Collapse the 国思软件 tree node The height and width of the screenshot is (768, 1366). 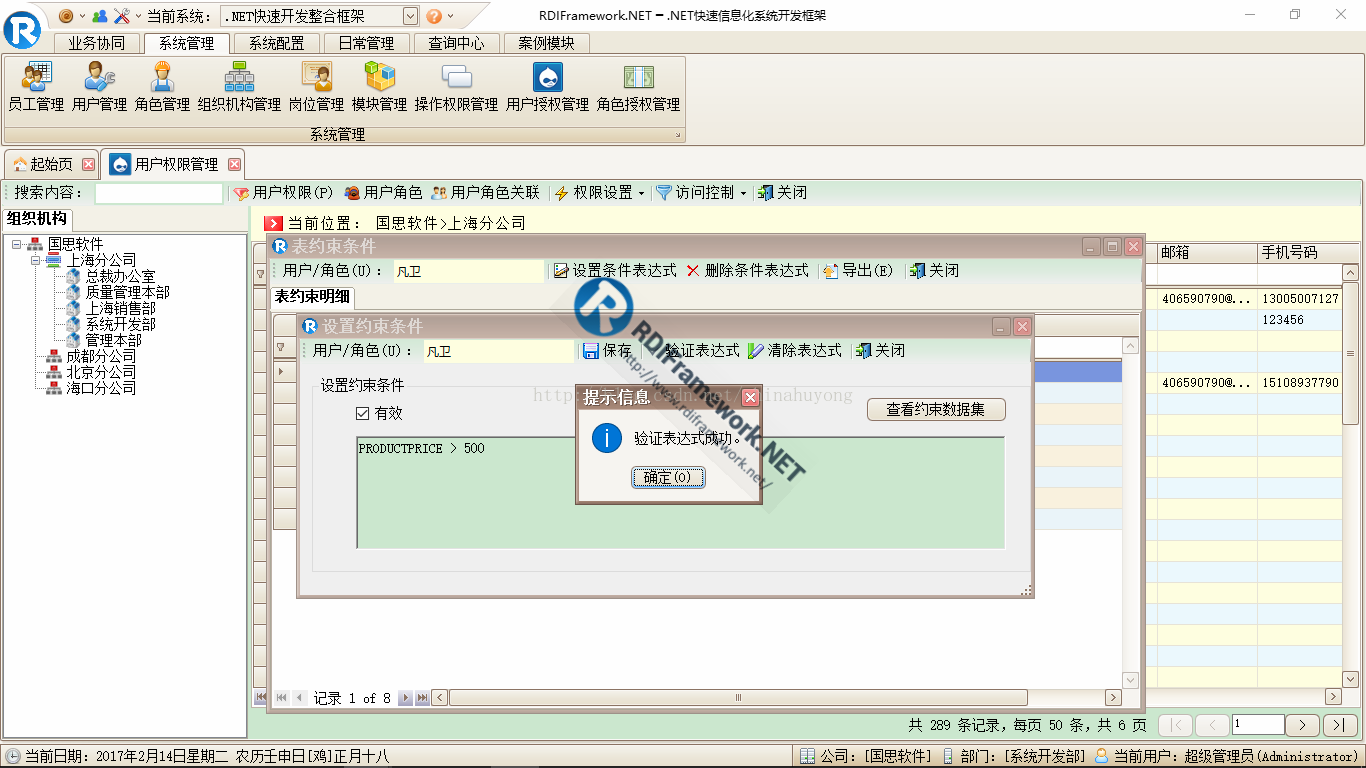[17, 244]
